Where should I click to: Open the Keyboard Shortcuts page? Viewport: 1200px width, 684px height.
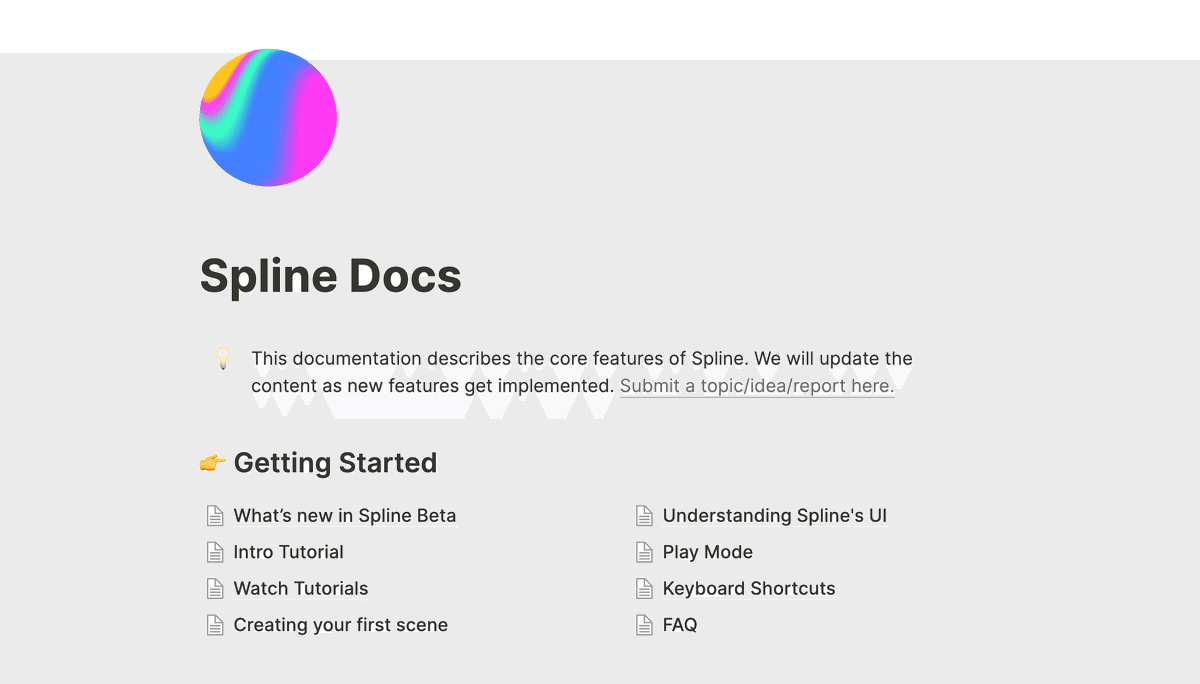[x=749, y=588]
